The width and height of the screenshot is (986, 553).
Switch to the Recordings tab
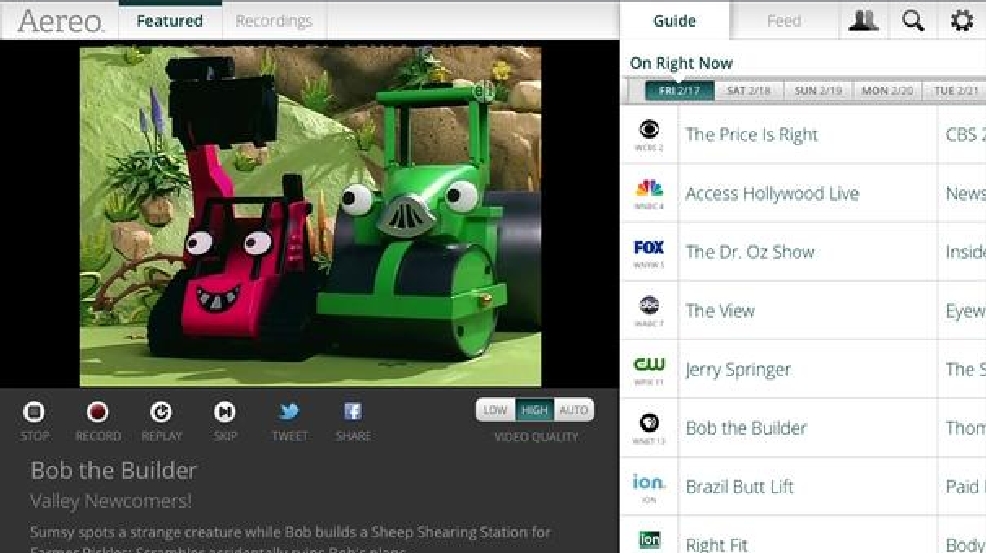point(274,21)
